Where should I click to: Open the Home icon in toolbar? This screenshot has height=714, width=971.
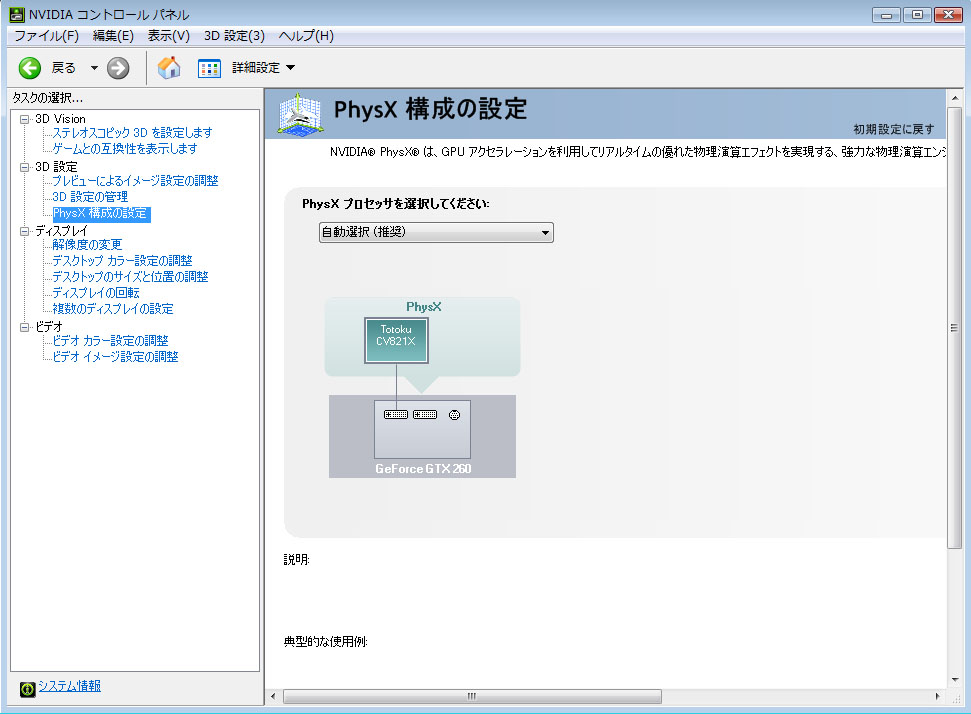tap(169, 67)
